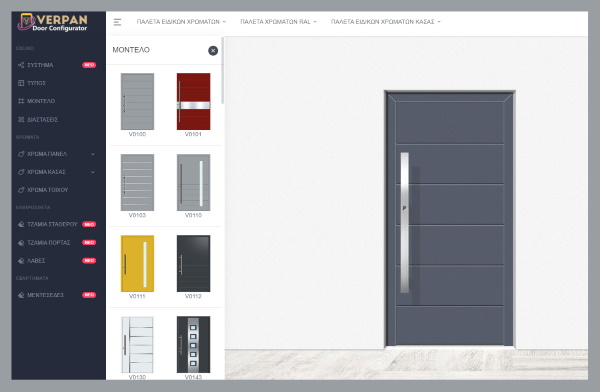
Task: Click the V0110 label text
Action: coord(193,216)
